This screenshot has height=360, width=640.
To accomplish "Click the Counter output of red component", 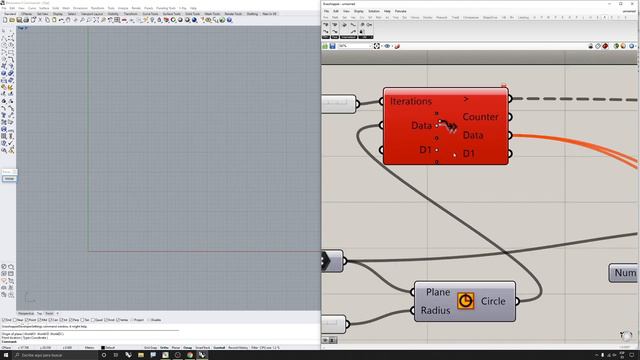I will coord(480,117).
